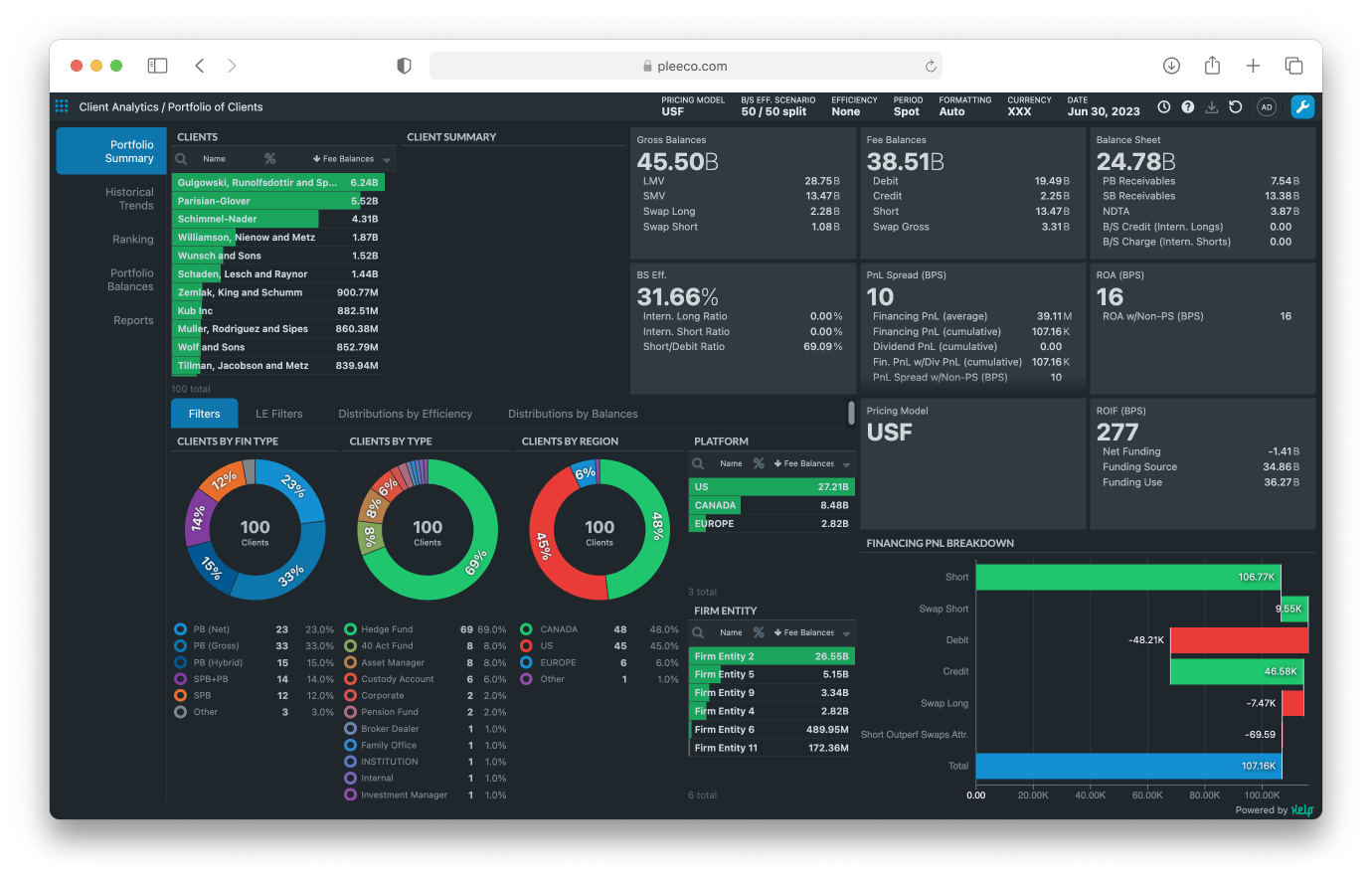This screenshot has height=879, width=1372.
Task: Open the app grid menu icon
Action: pos(62,106)
